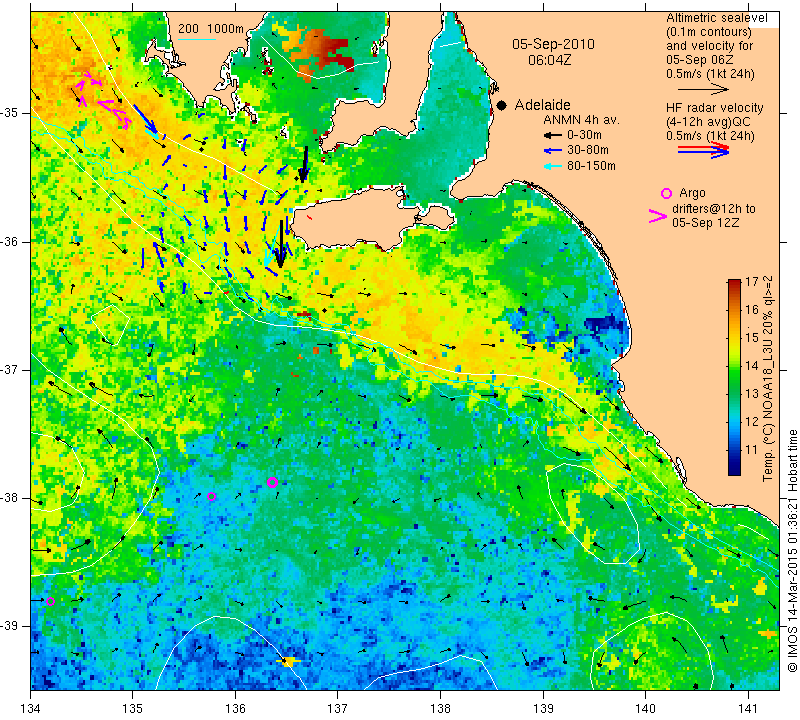
Task: Click the drifters magenta arrowhead legend symbol
Action: [658, 216]
